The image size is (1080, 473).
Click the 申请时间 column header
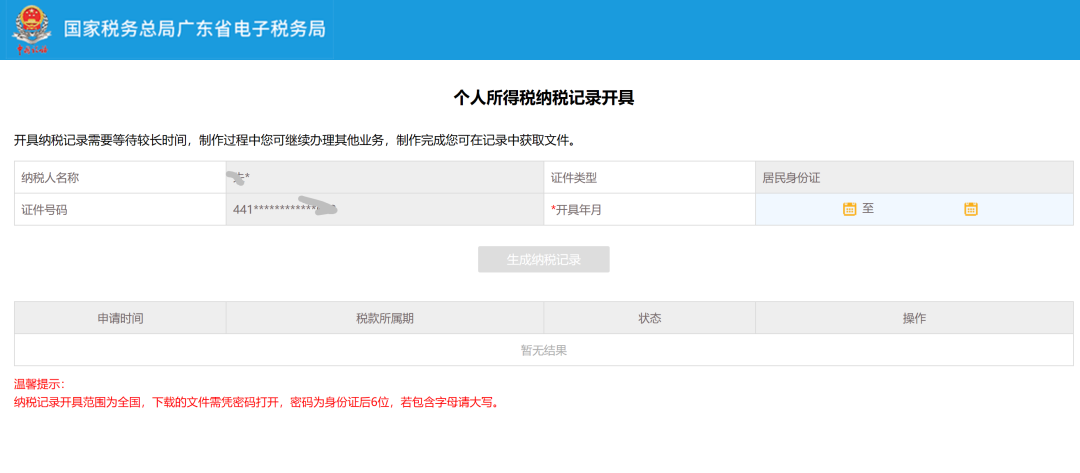point(120,318)
